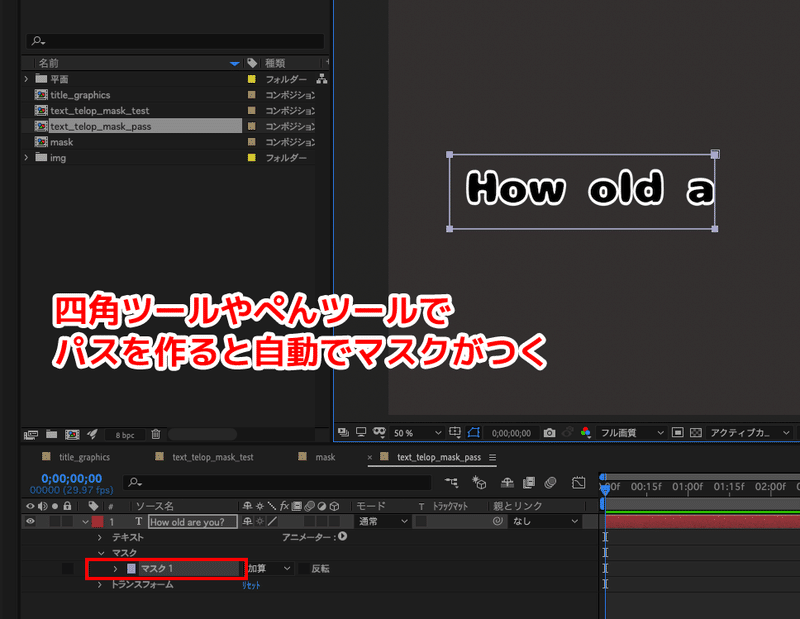Enable the Motion Blur switch icon
The width and height of the screenshot is (800, 619).
[551, 482]
